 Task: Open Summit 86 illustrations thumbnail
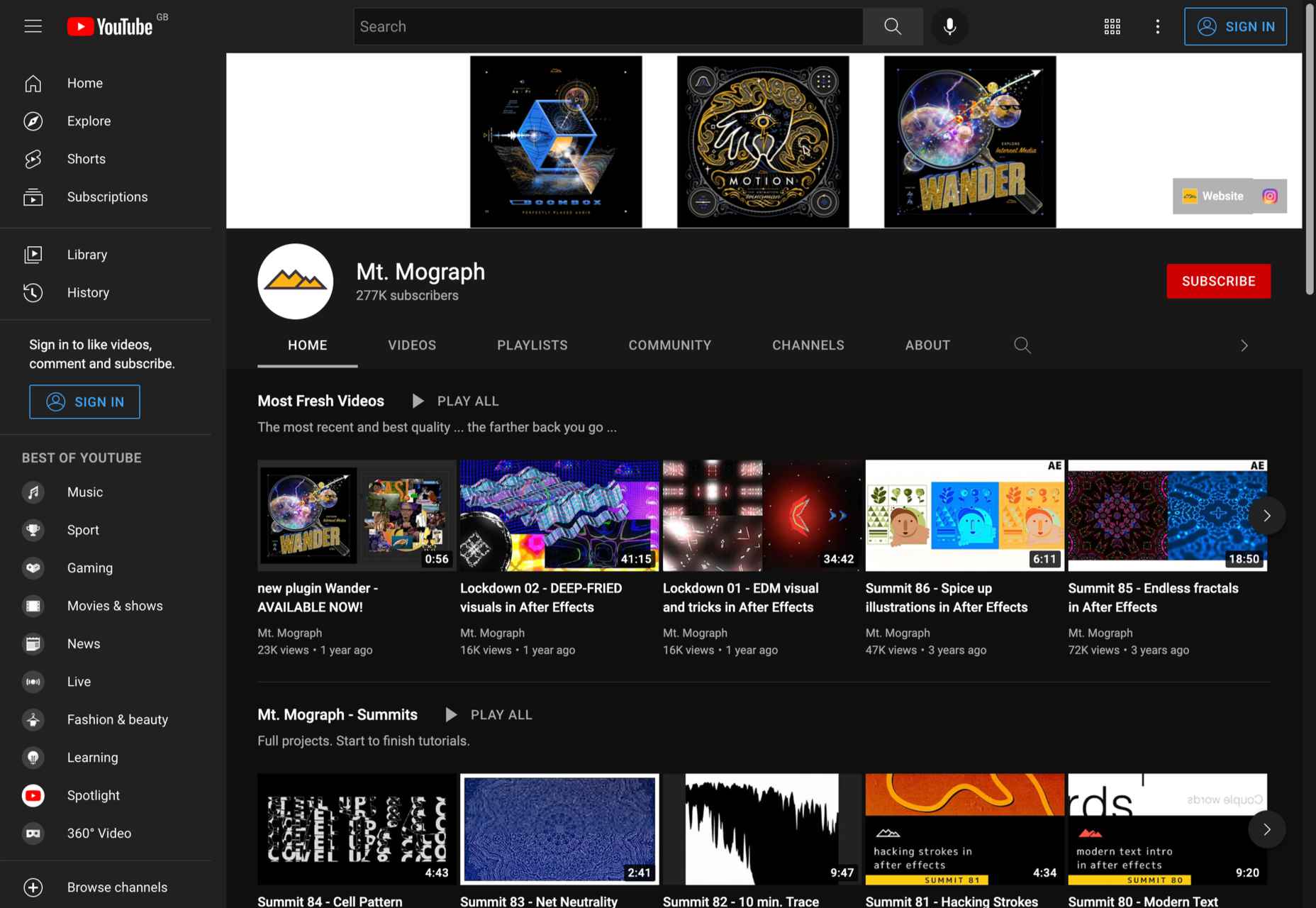(965, 516)
